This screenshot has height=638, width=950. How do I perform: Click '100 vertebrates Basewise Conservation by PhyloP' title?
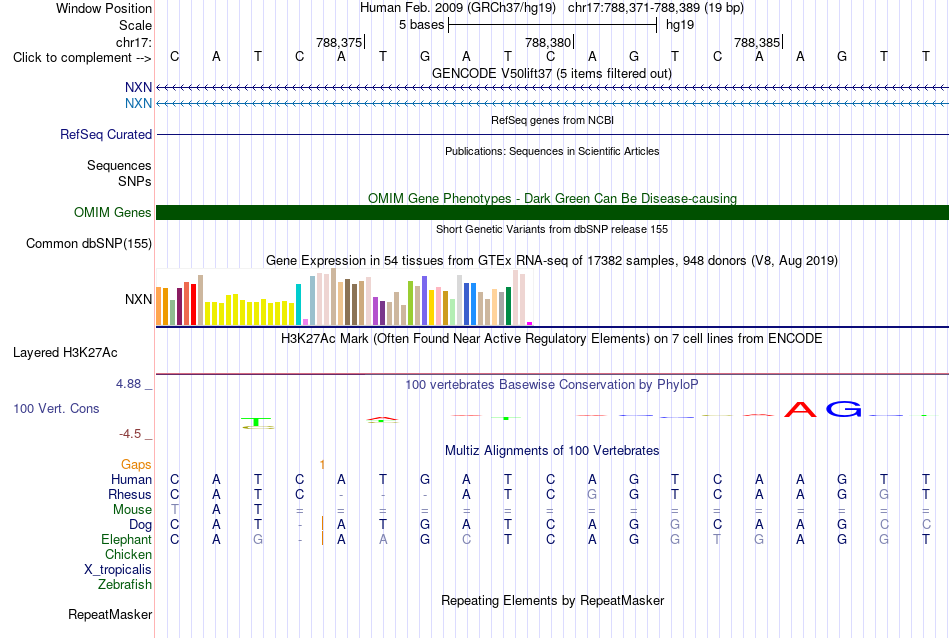[552, 384]
